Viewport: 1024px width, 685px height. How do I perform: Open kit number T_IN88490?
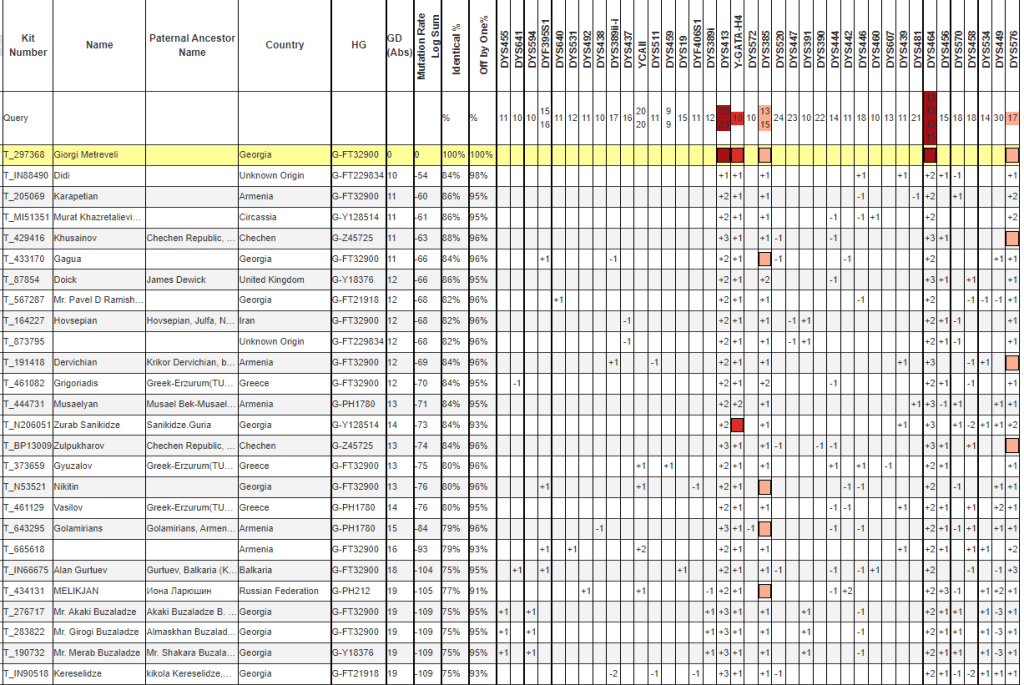(25, 176)
